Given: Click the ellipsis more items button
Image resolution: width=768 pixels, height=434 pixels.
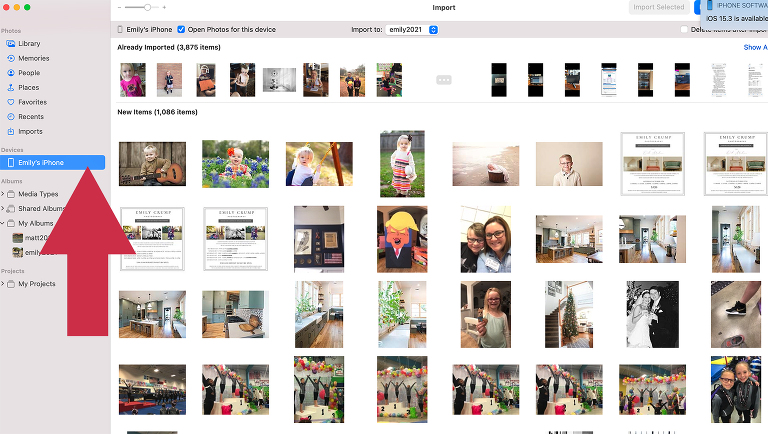Looking at the screenshot, I should [x=444, y=80].
